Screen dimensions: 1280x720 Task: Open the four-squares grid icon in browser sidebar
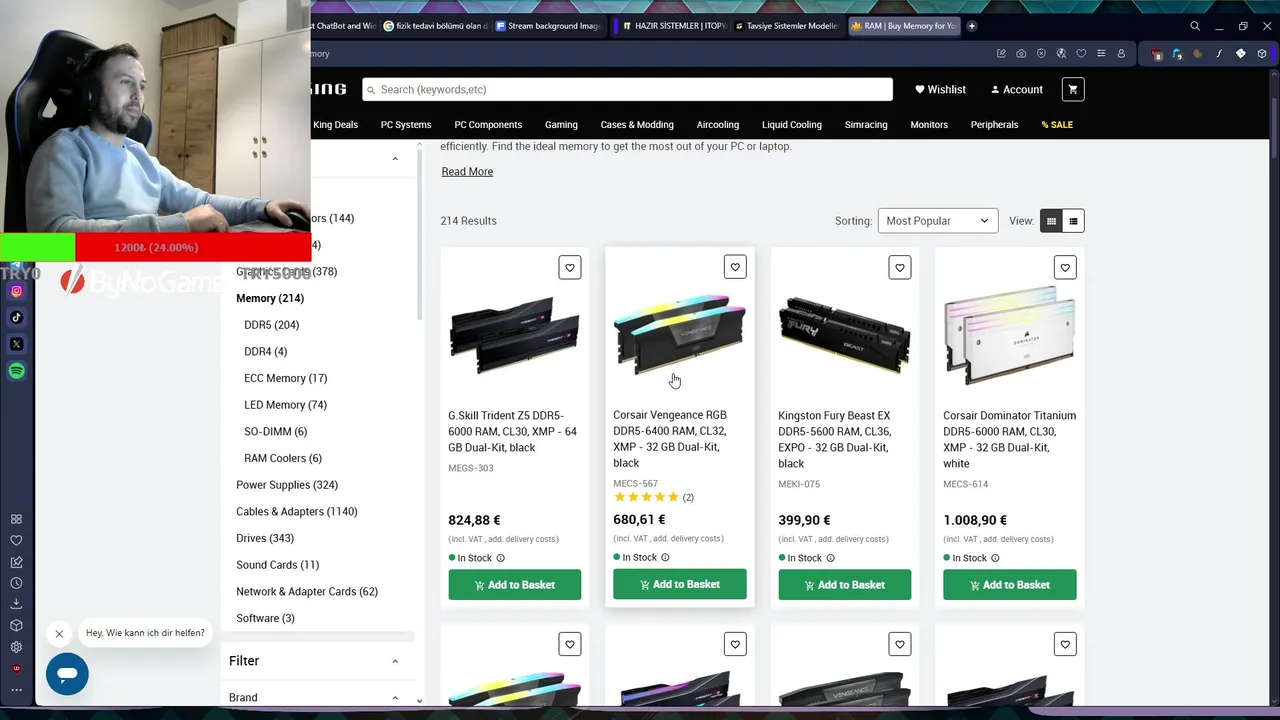pyautogui.click(x=16, y=519)
